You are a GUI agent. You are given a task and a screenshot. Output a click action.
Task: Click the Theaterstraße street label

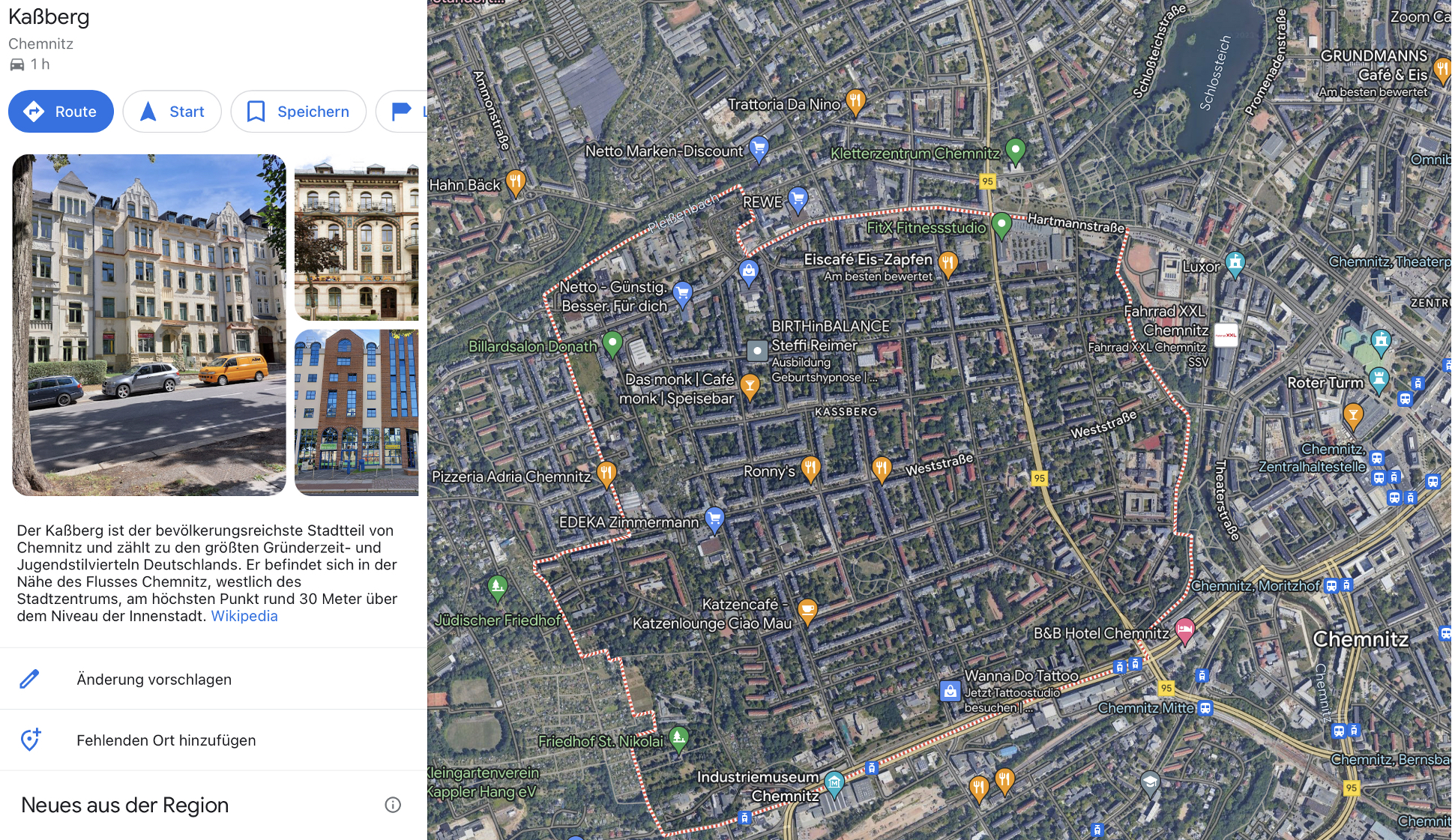point(1226,500)
